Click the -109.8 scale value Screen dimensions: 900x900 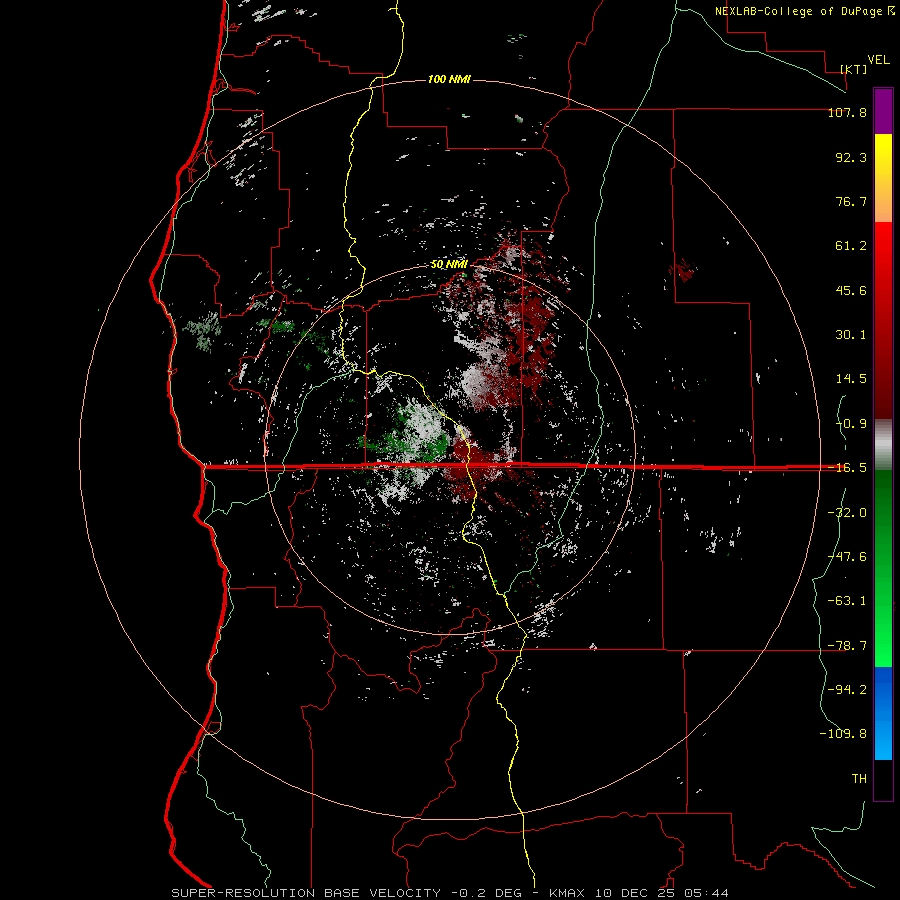click(843, 734)
